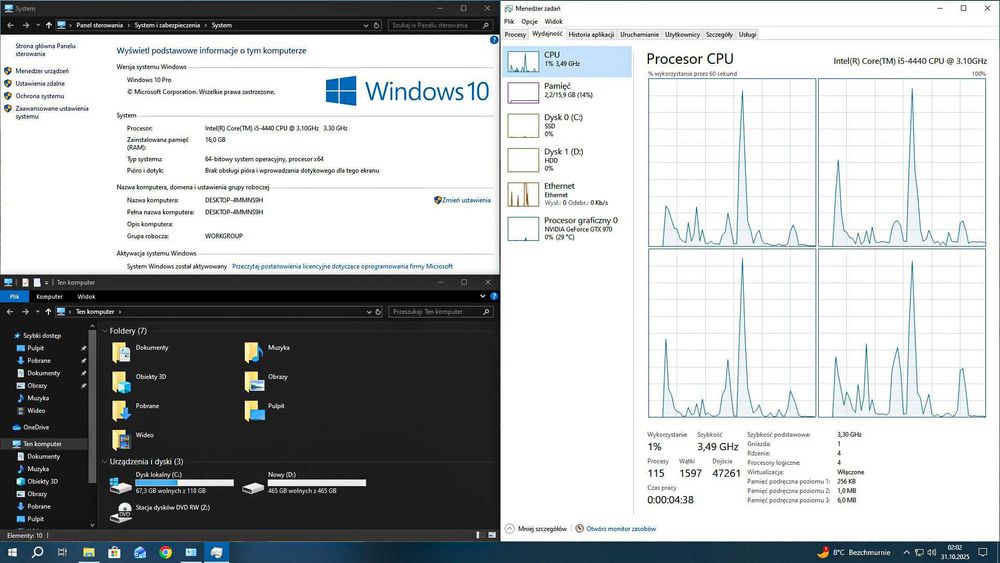This screenshot has height=563, width=1000.
Task: Open the Pobrane folder in the Foldery group
Action: [x=135, y=409]
